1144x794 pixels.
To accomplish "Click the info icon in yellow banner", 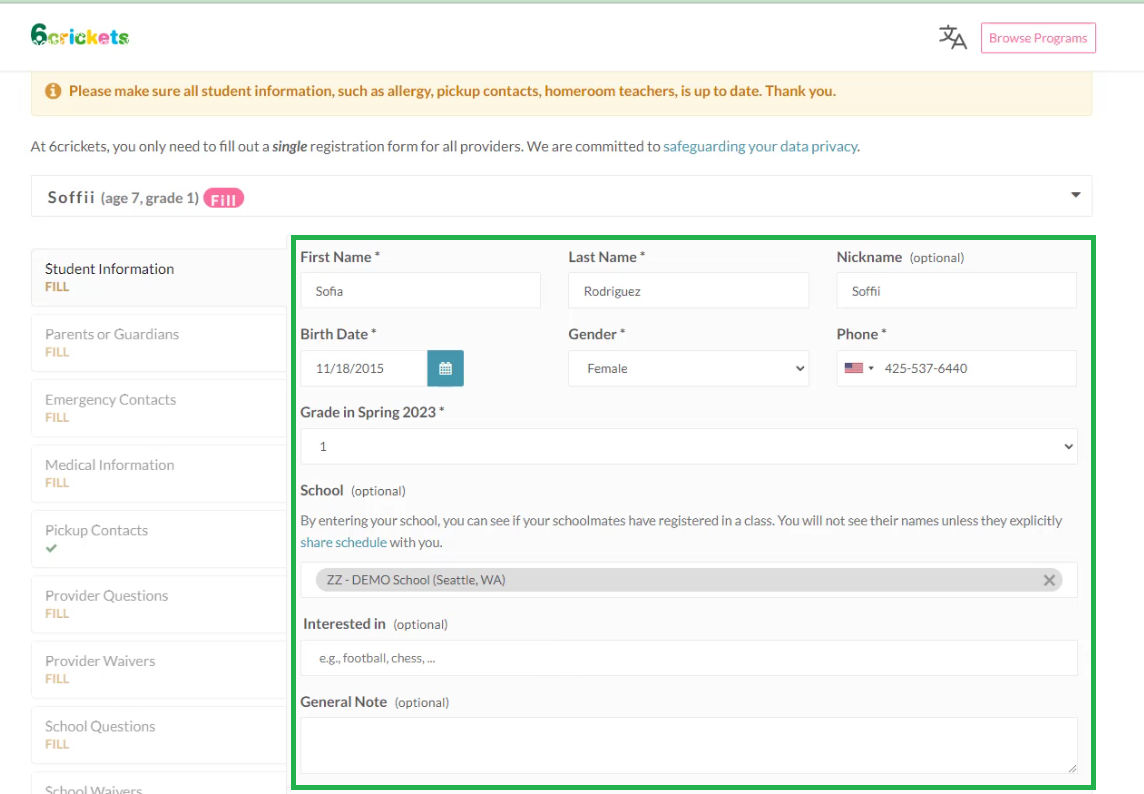I will point(53,91).
